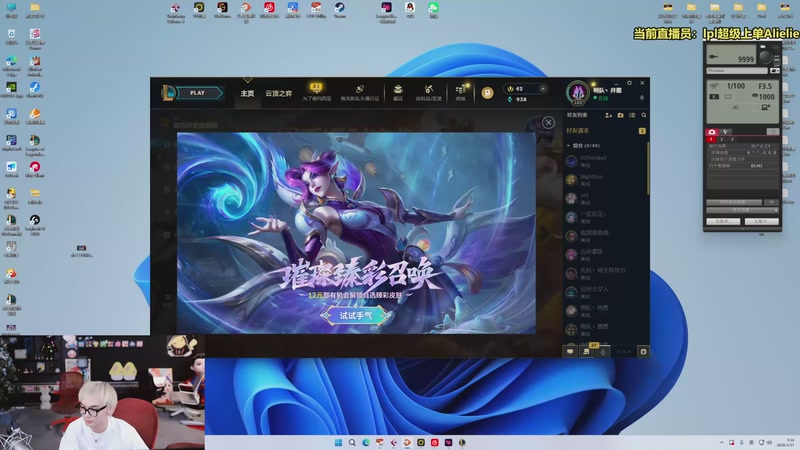
Task: Open QQ penguin desktop icon
Action: pos(410,10)
